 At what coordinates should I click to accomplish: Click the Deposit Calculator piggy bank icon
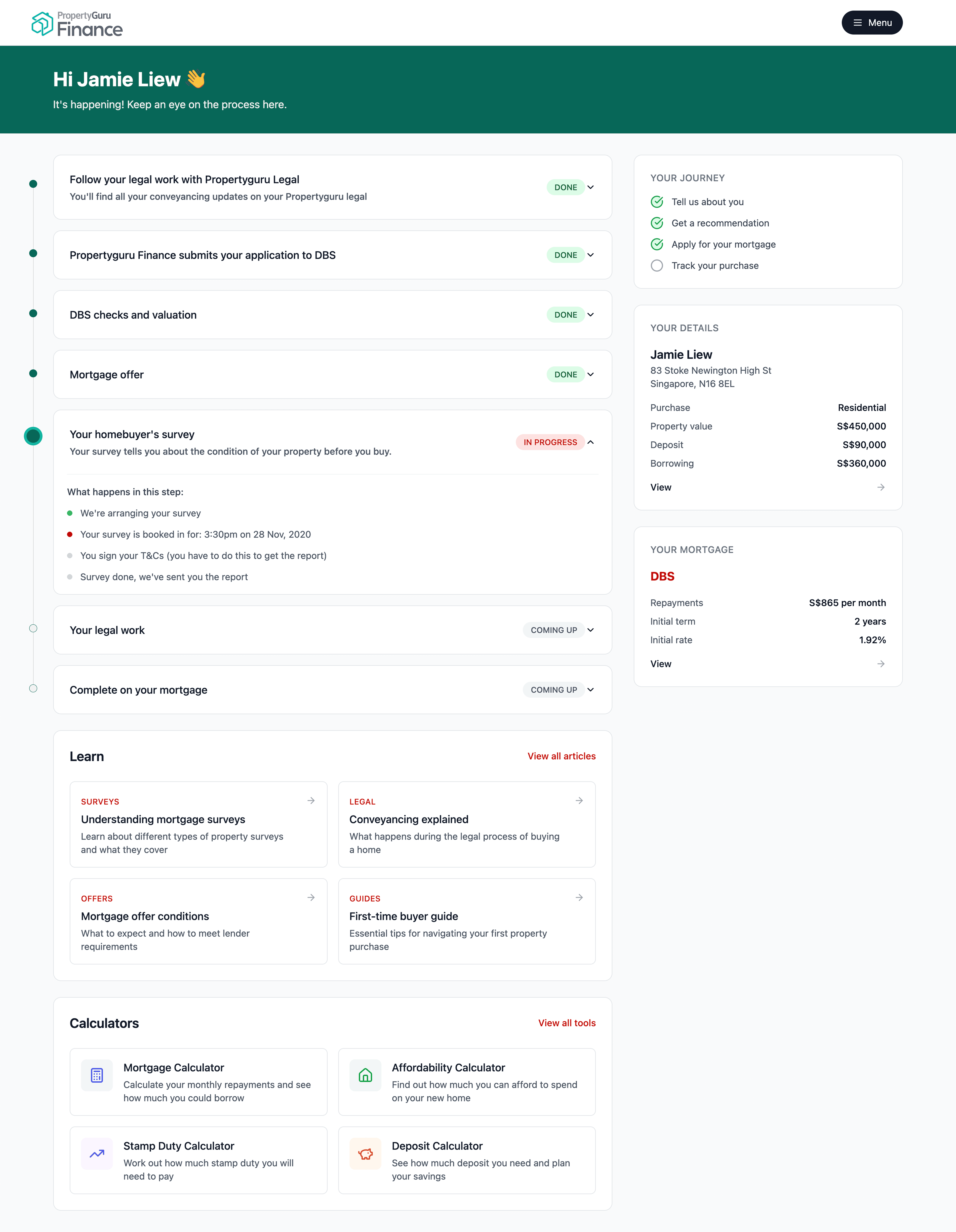click(x=365, y=1154)
